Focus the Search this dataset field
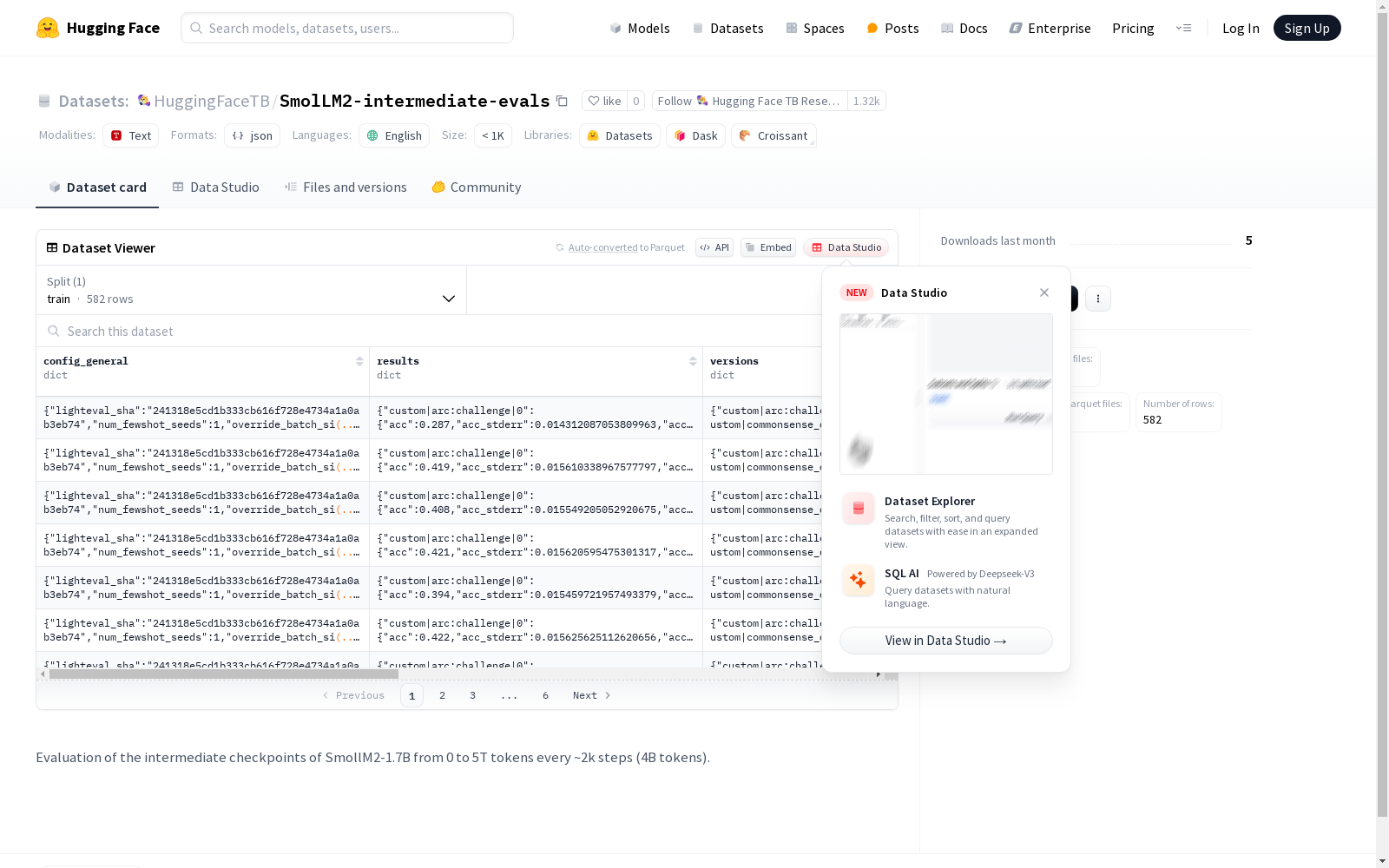The image size is (1389, 868). [430, 331]
